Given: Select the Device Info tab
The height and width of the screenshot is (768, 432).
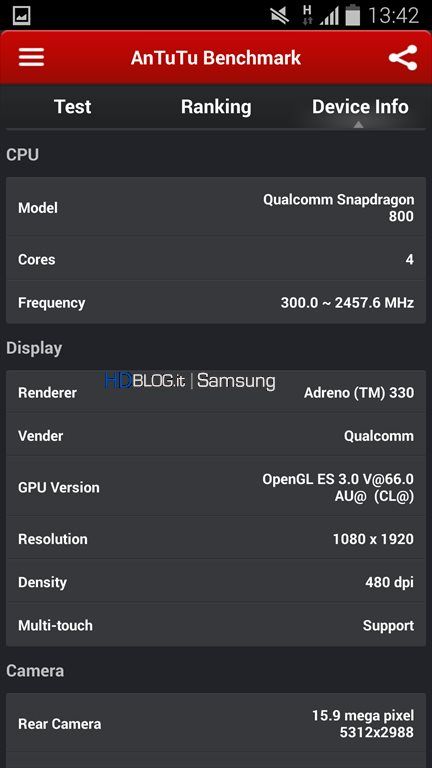Looking at the screenshot, I should (360, 107).
